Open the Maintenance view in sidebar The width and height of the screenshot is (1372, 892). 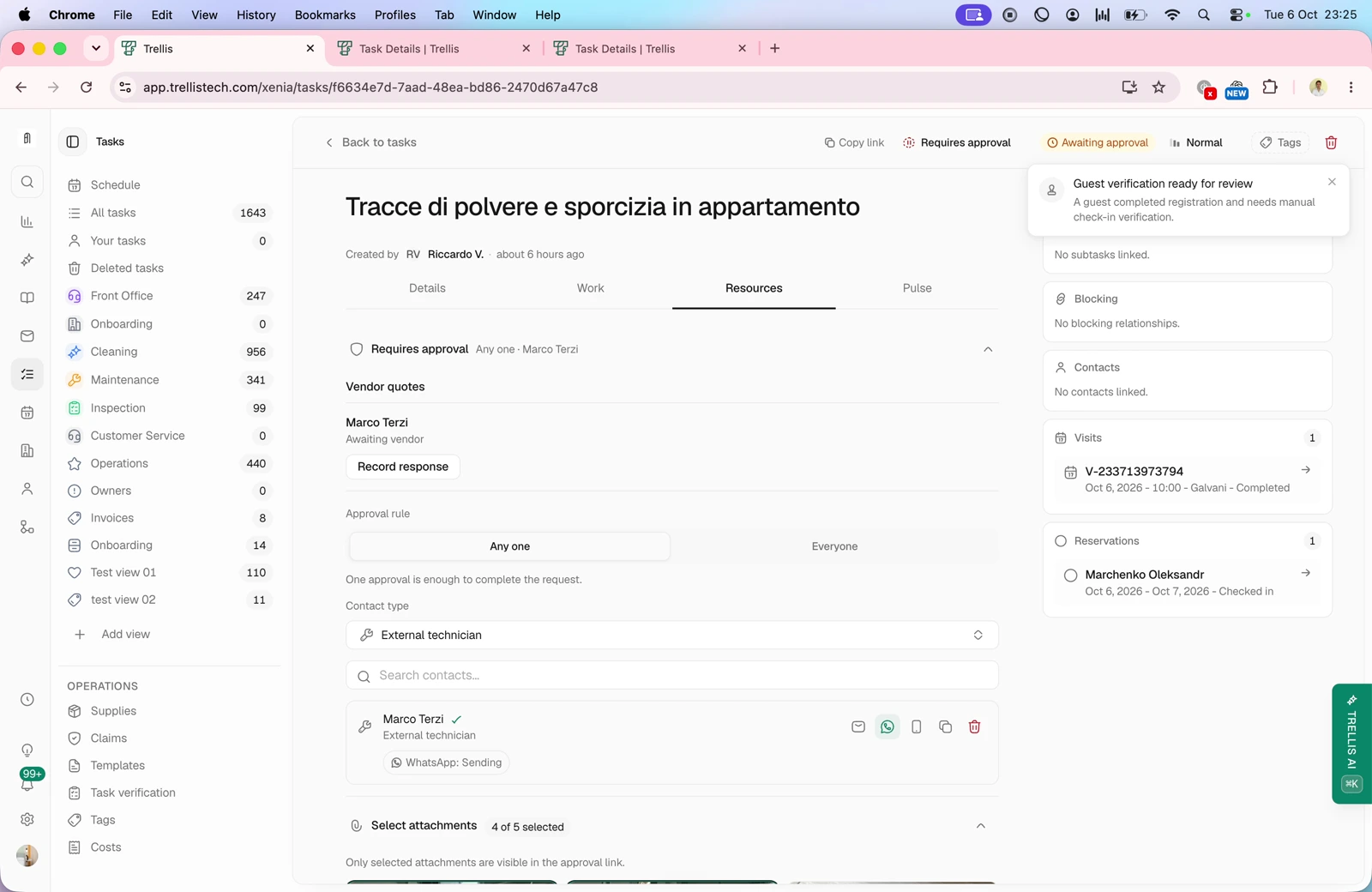(169, 380)
